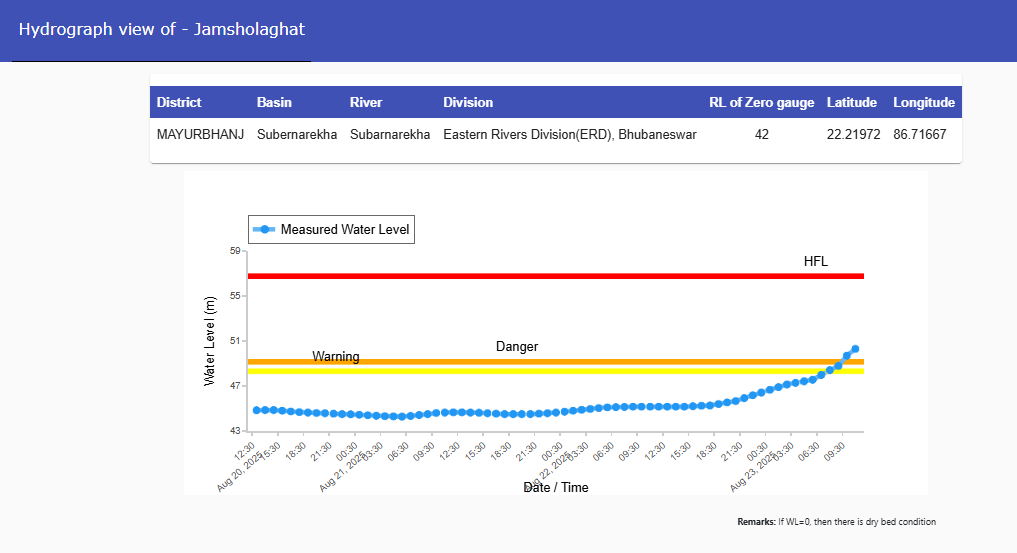Click the District column header
Image resolution: width=1017 pixels, height=553 pixels.
point(179,102)
